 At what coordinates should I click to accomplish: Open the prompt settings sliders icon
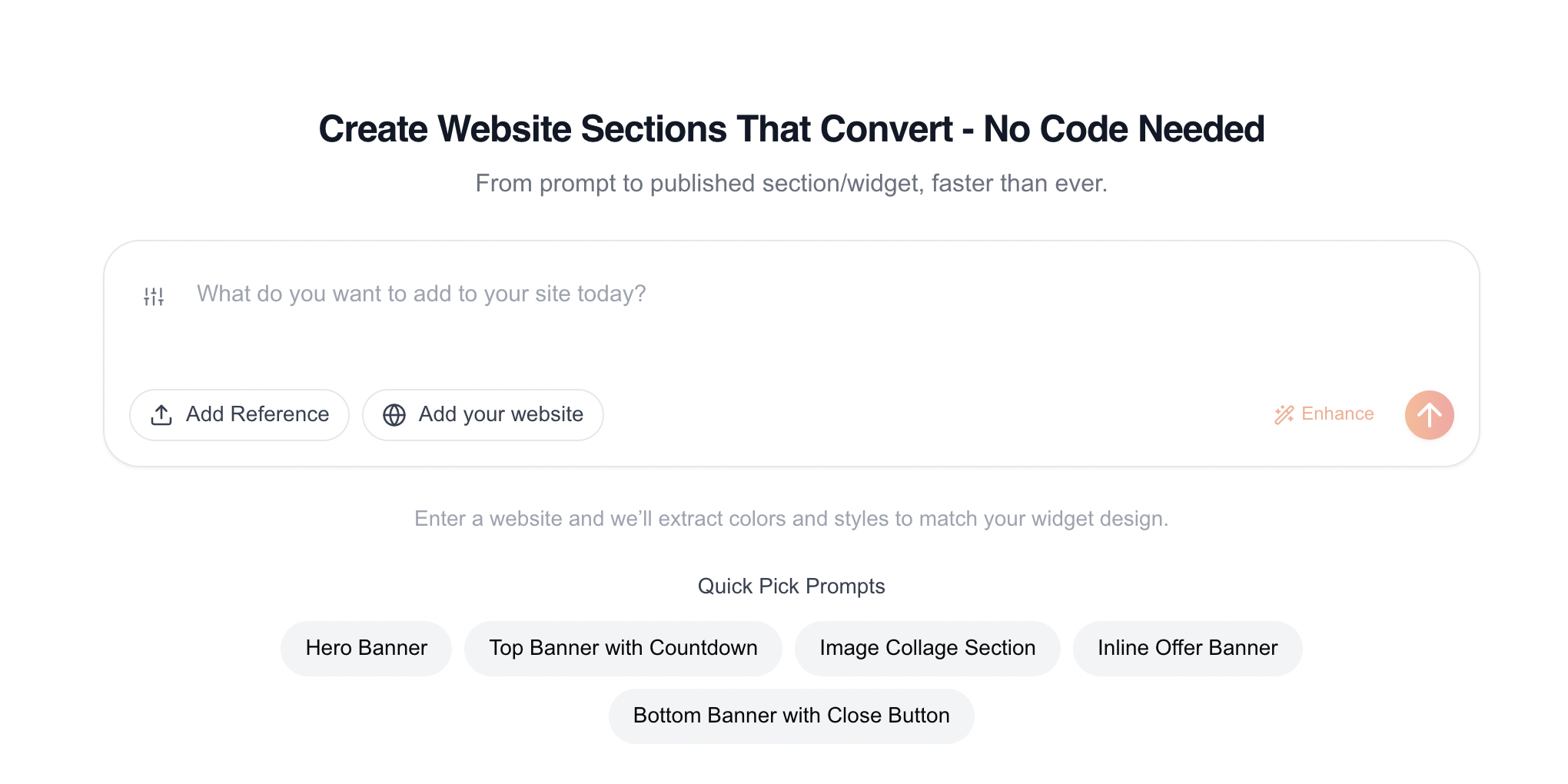[154, 296]
